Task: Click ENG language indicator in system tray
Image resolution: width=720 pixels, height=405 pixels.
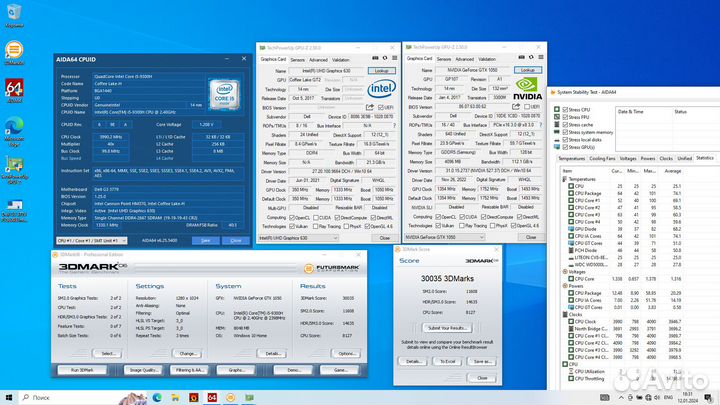Action: coord(668,397)
